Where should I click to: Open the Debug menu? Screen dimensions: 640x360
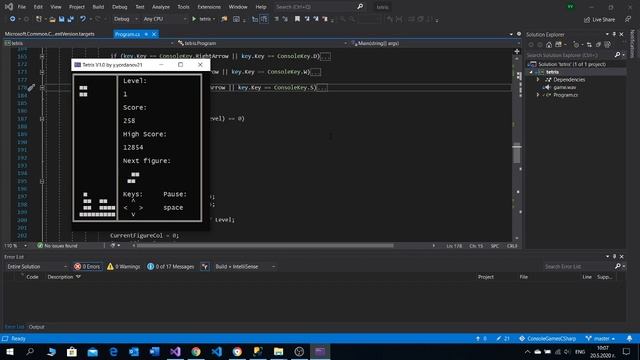click(120, 7)
